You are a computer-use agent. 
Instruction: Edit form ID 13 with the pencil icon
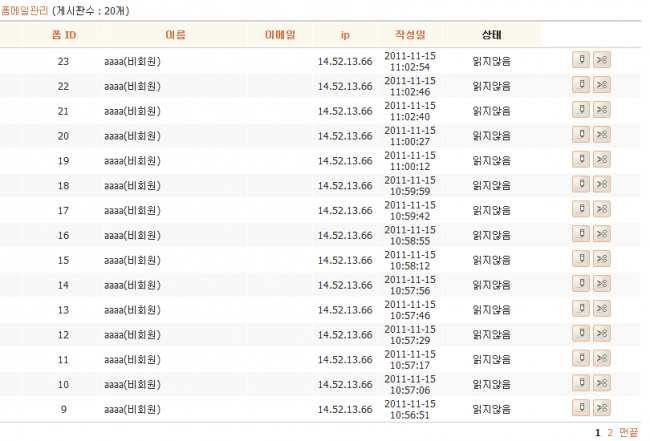tap(581, 308)
